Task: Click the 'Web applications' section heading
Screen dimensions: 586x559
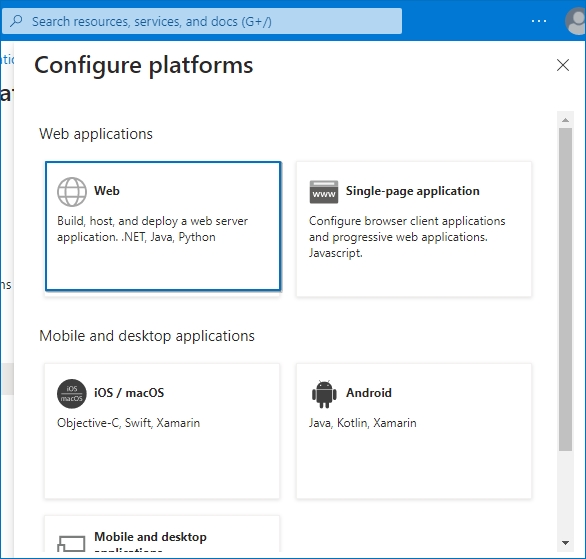Action: pyautogui.click(x=96, y=134)
